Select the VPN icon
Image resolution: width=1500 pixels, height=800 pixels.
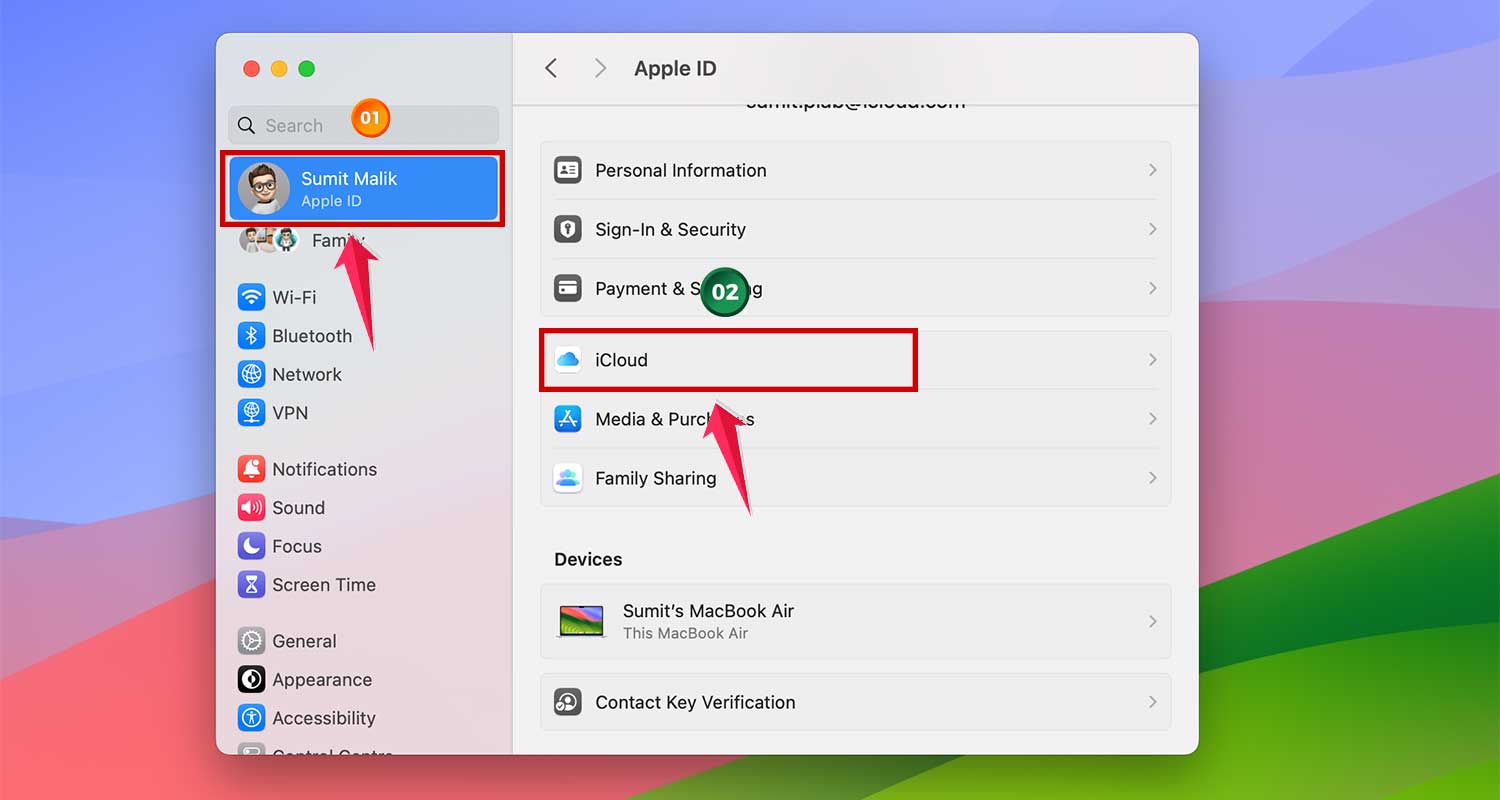point(251,412)
